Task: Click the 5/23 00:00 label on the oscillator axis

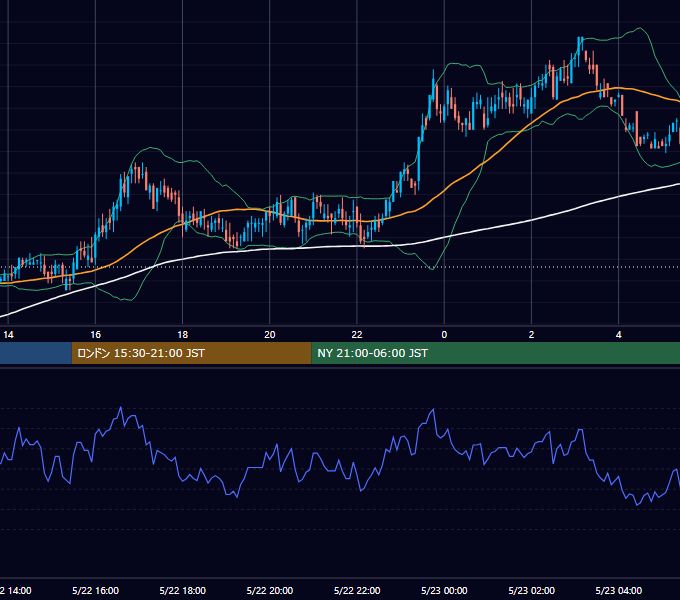Action: [x=444, y=590]
